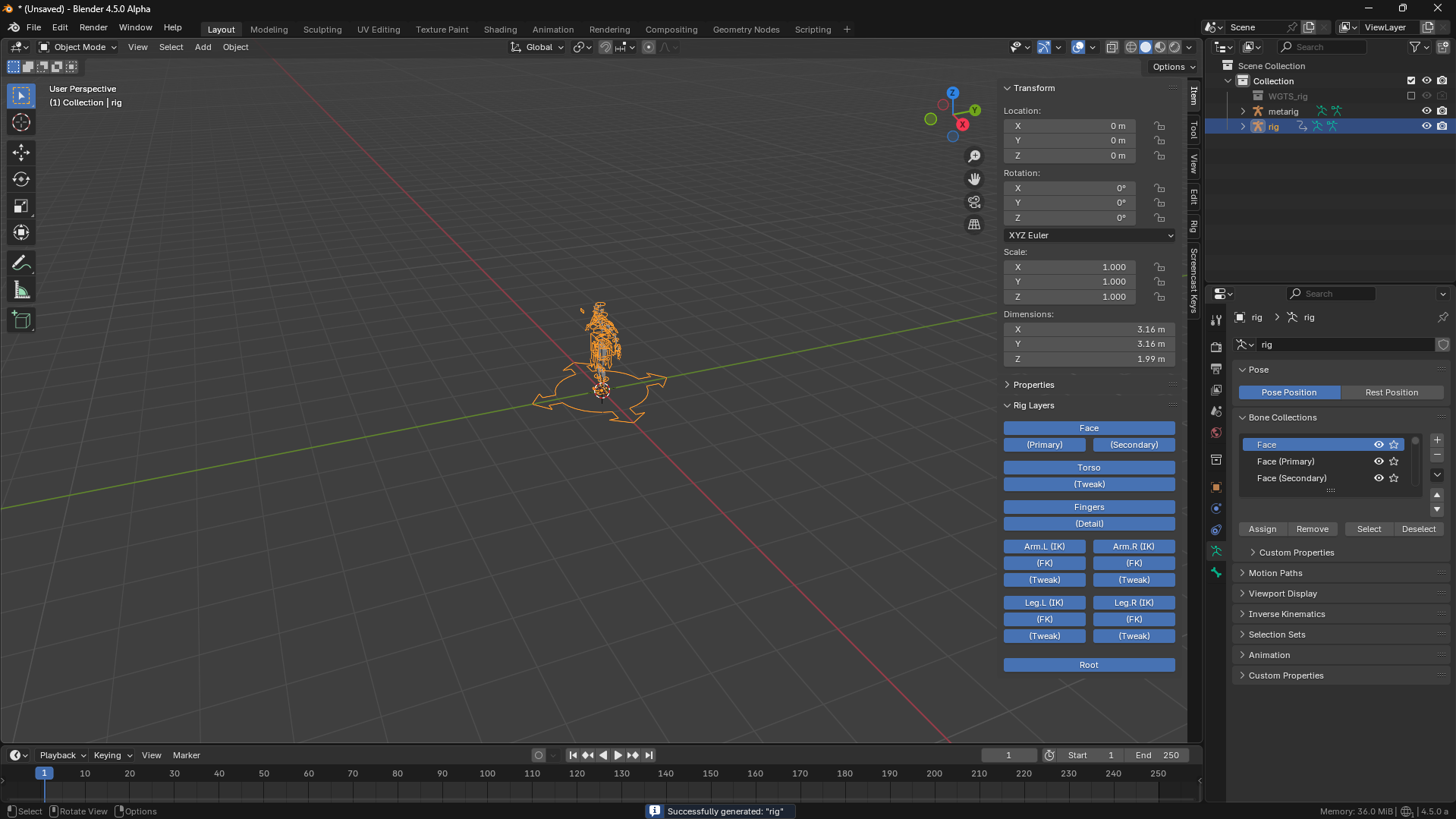The height and width of the screenshot is (819, 1456).
Task: Hide the metarig object in outliner
Action: [x=1426, y=111]
